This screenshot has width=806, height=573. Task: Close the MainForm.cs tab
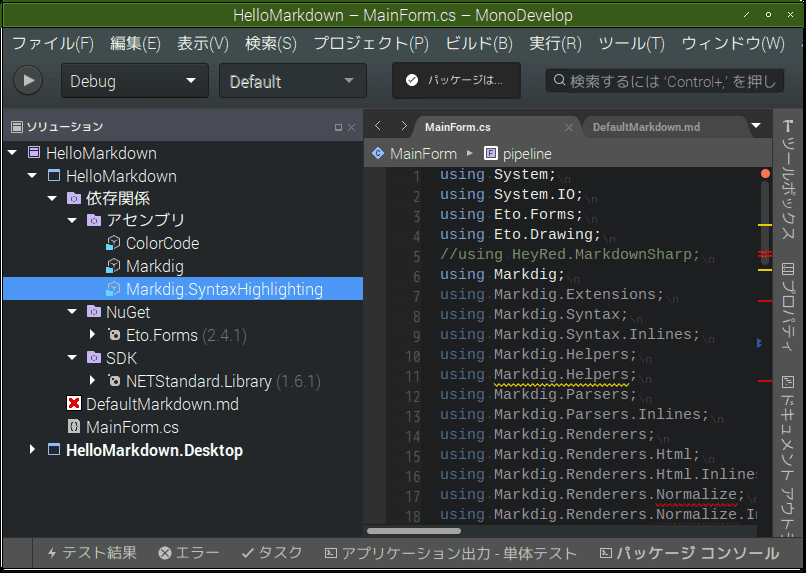[569, 127]
